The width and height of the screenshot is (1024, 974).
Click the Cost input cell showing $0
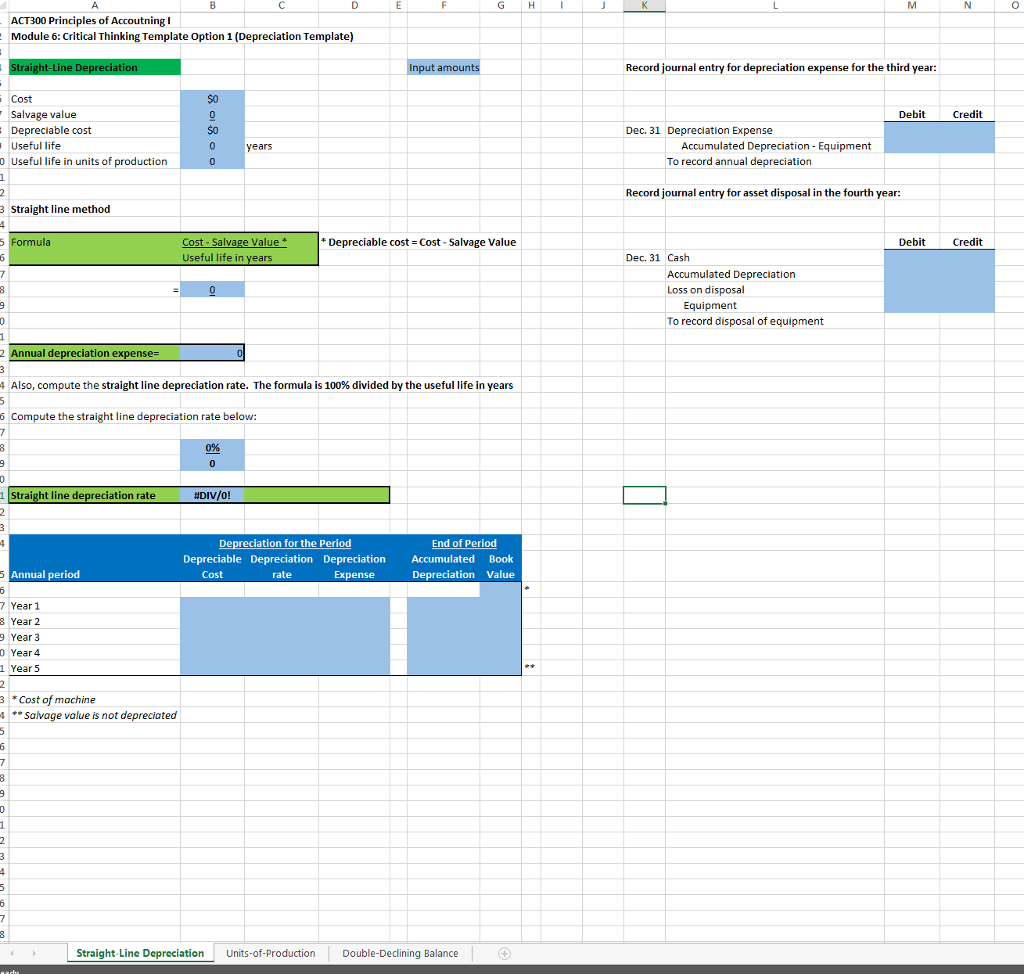coord(212,98)
